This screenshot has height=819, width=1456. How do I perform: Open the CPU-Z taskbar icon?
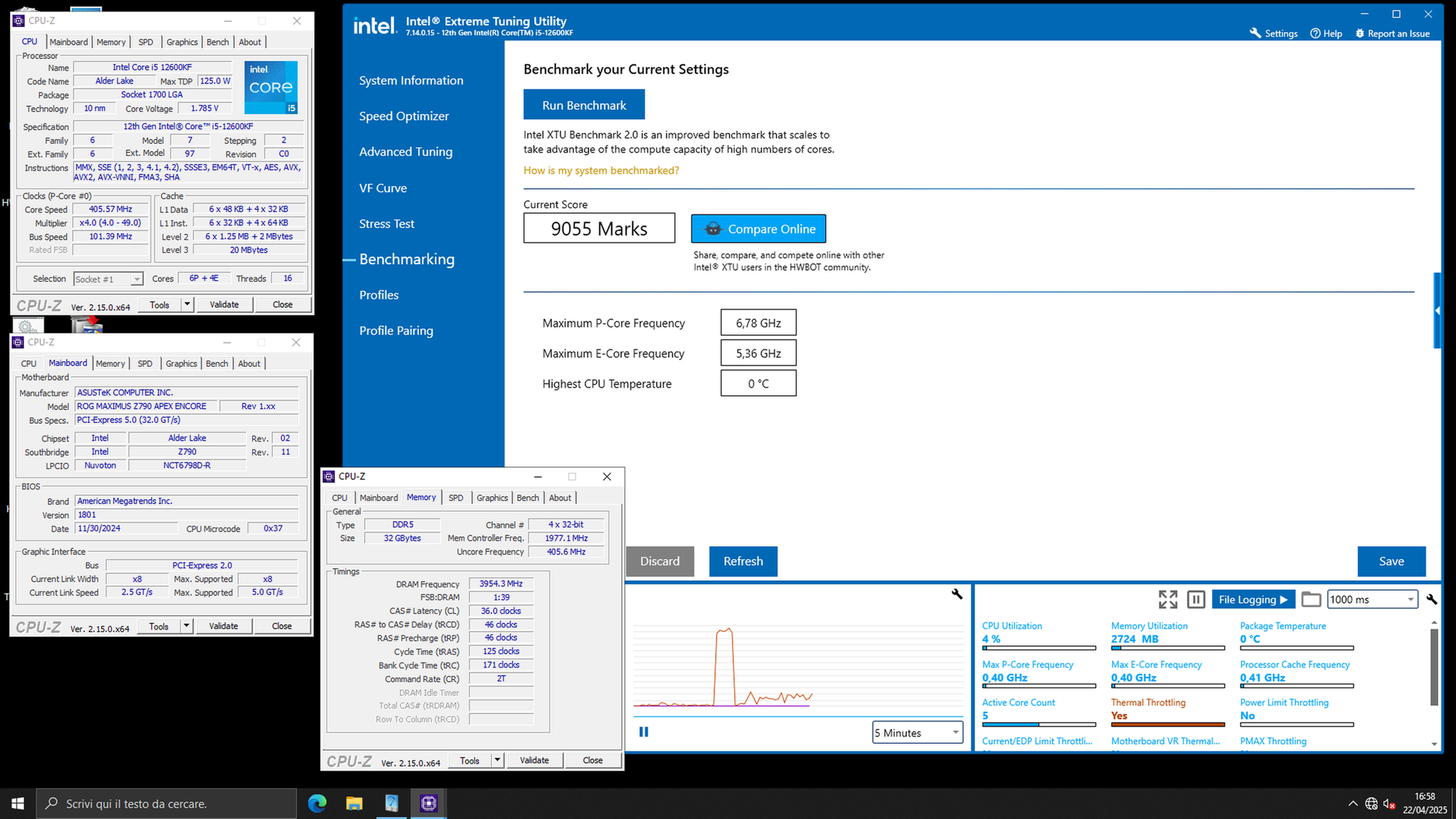[428, 803]
